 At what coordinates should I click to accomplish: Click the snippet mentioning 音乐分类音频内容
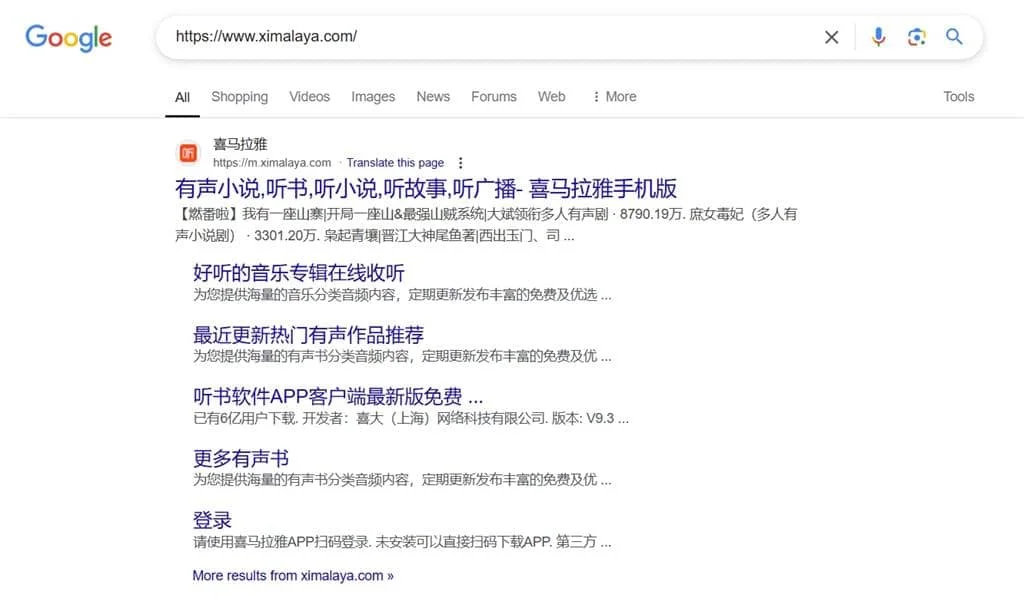pos(402,295)
